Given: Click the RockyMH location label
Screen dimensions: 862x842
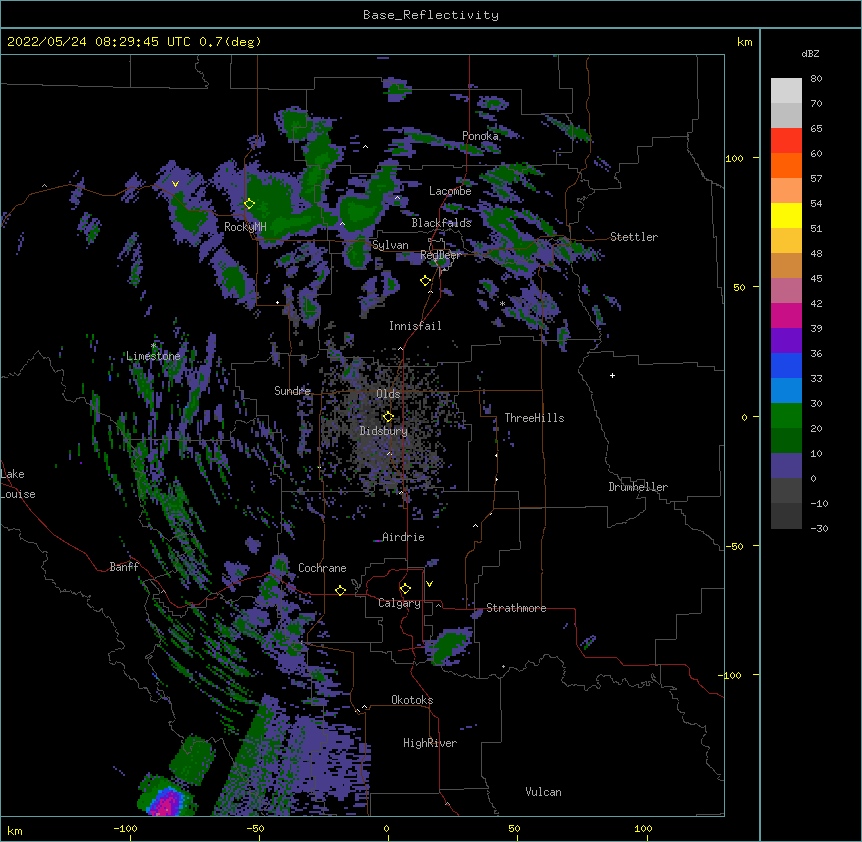Looking at the screenshot, I should [245, 227].
